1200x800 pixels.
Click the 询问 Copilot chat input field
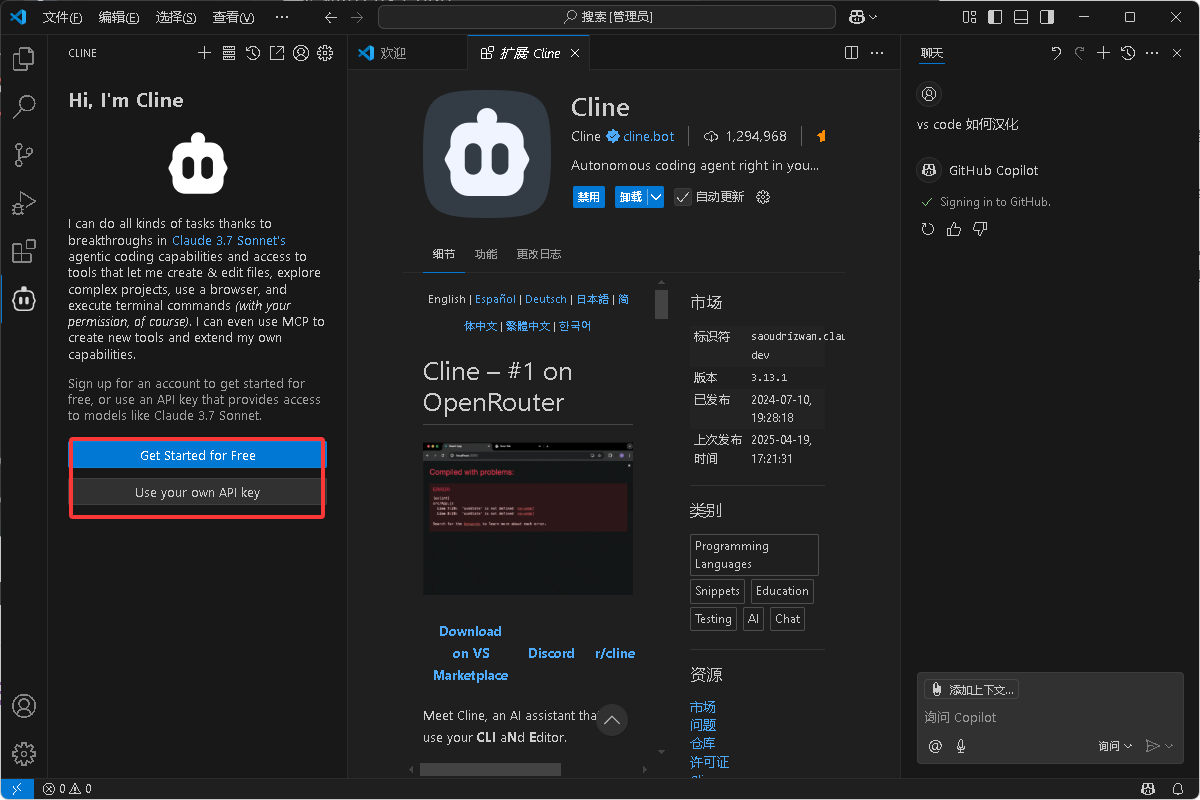click(x=1050, y=717)
